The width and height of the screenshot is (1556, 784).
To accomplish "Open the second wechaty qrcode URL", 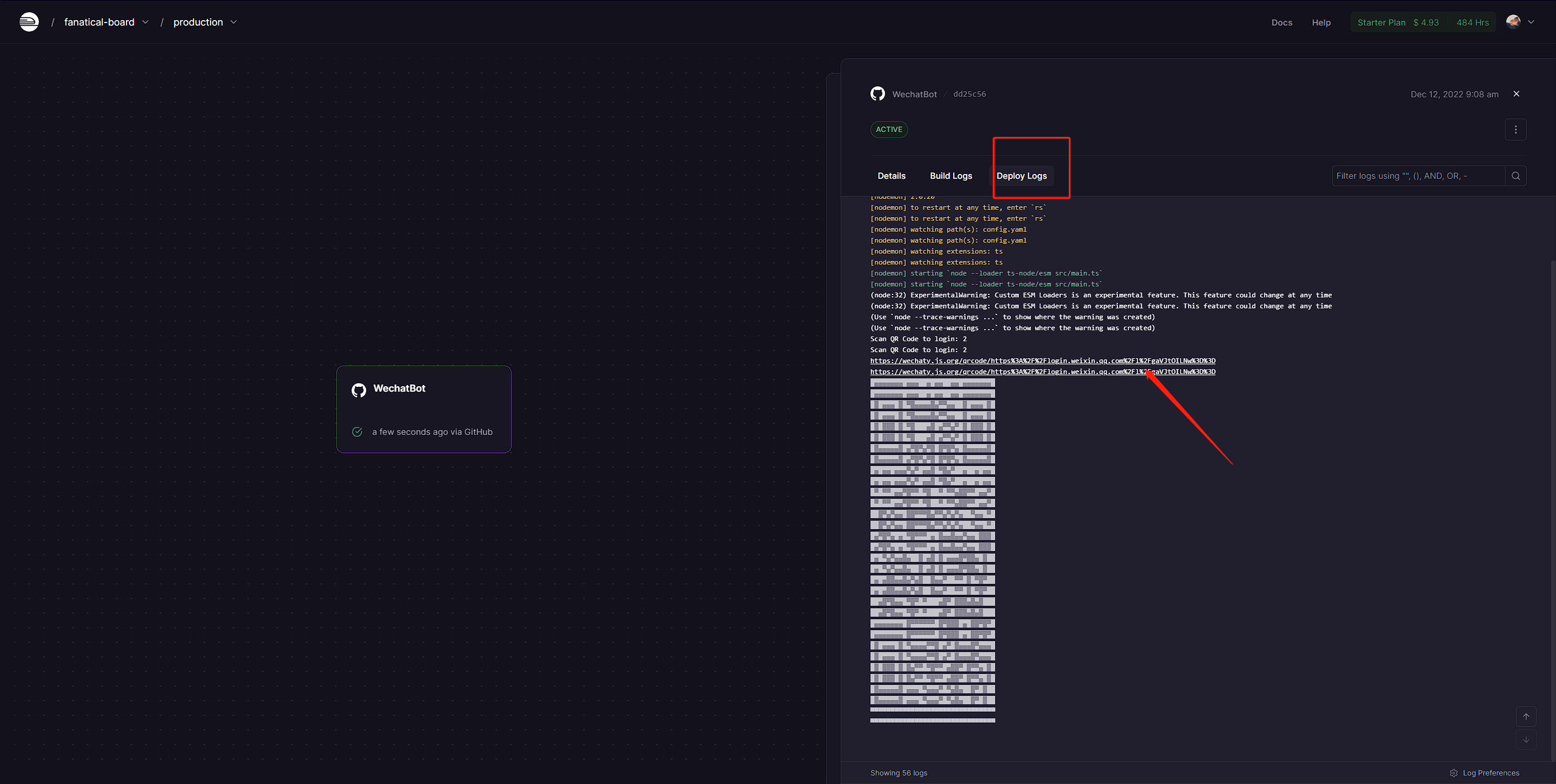I will 1043,372.
